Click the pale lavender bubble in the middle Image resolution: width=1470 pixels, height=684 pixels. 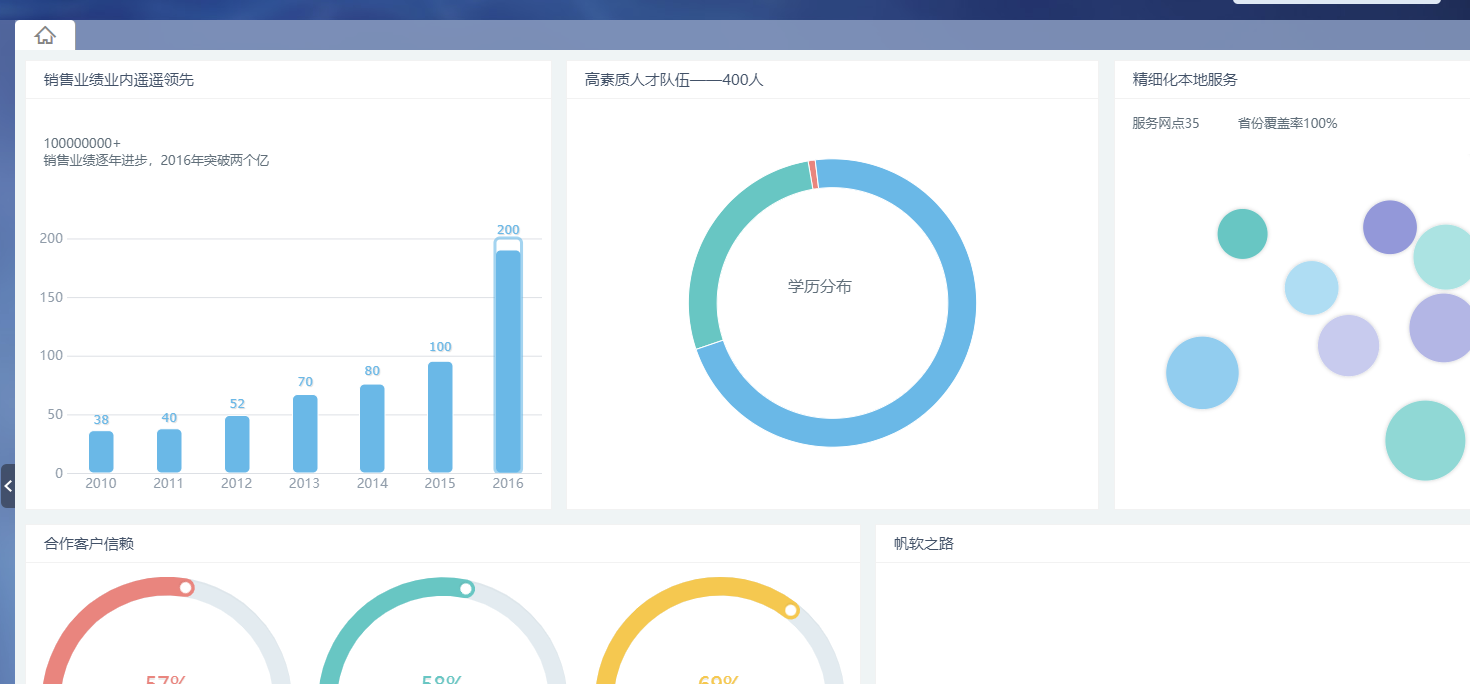[x=1348, y=346]
